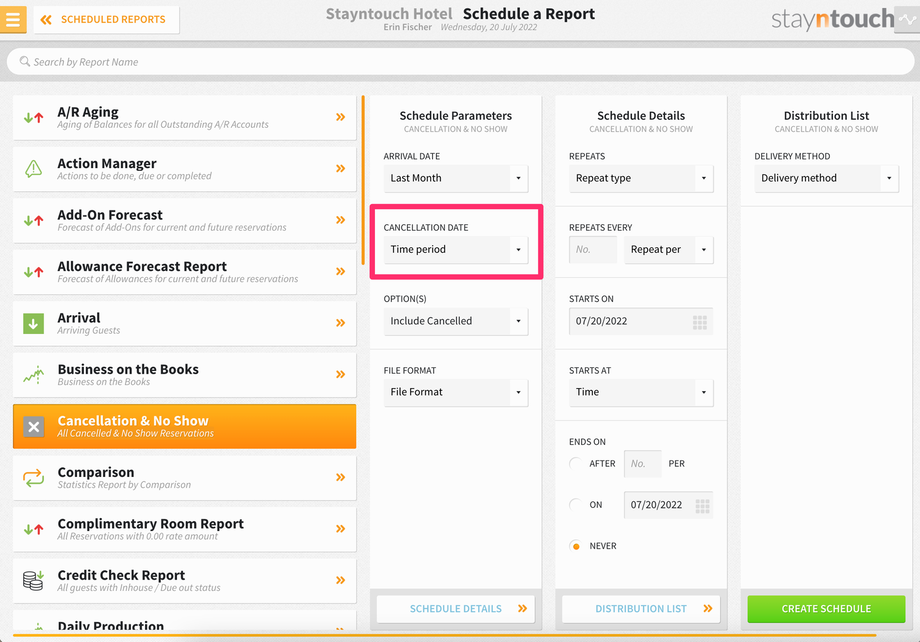Open the Include Cancelled options dropdown
The image size is (920, 642).
coord(456,321)
